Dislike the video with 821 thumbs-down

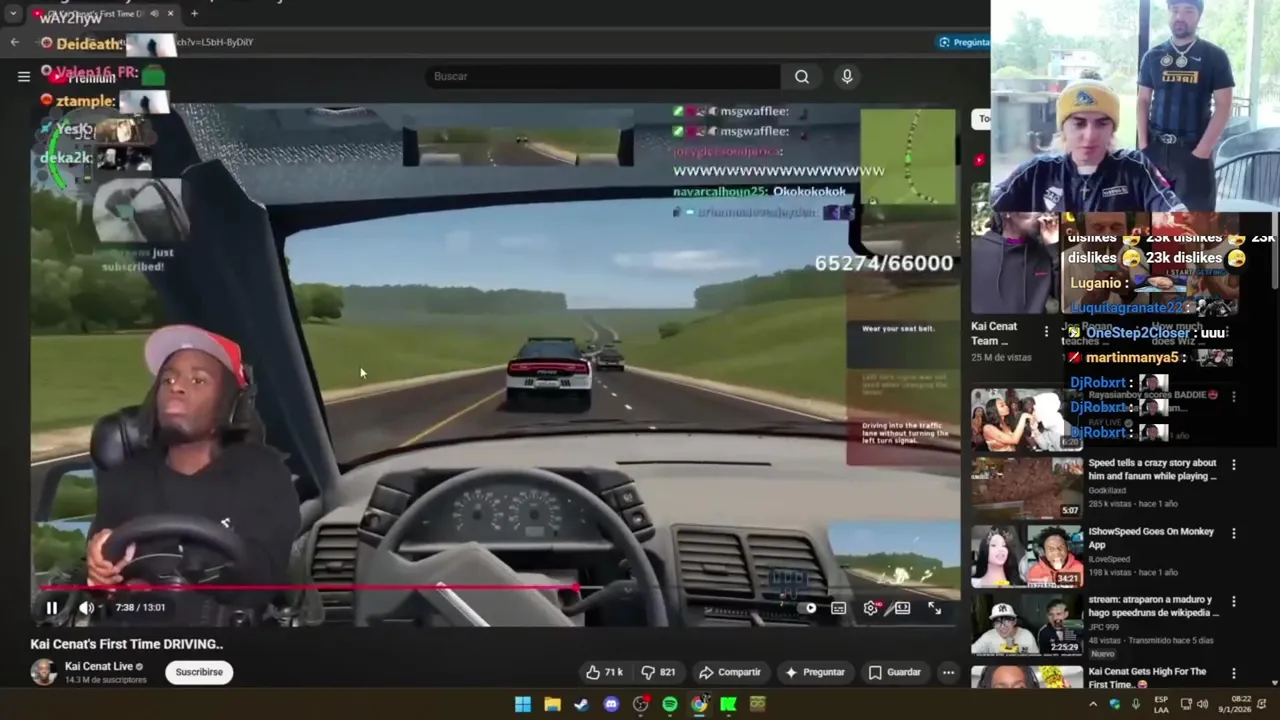click(658, 672)
